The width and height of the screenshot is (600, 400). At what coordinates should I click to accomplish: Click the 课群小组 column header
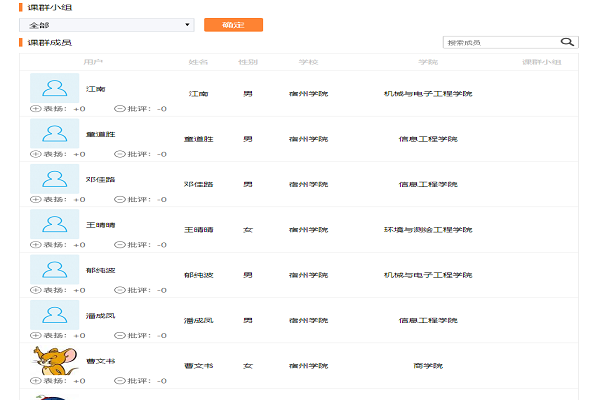[541, 62]
